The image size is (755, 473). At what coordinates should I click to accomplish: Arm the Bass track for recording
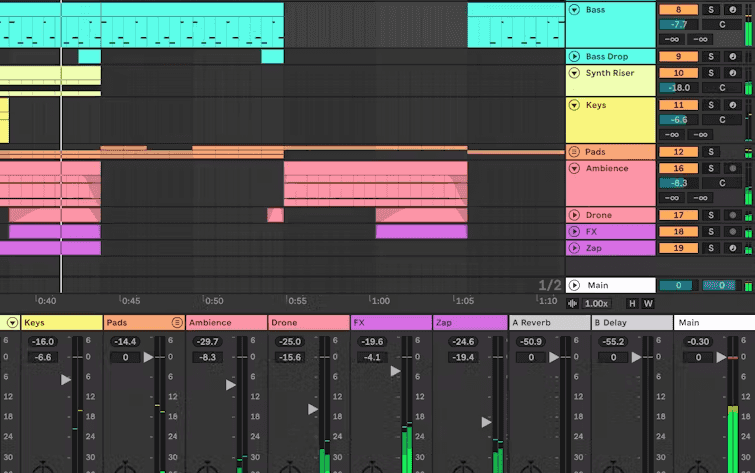(734, 9)
